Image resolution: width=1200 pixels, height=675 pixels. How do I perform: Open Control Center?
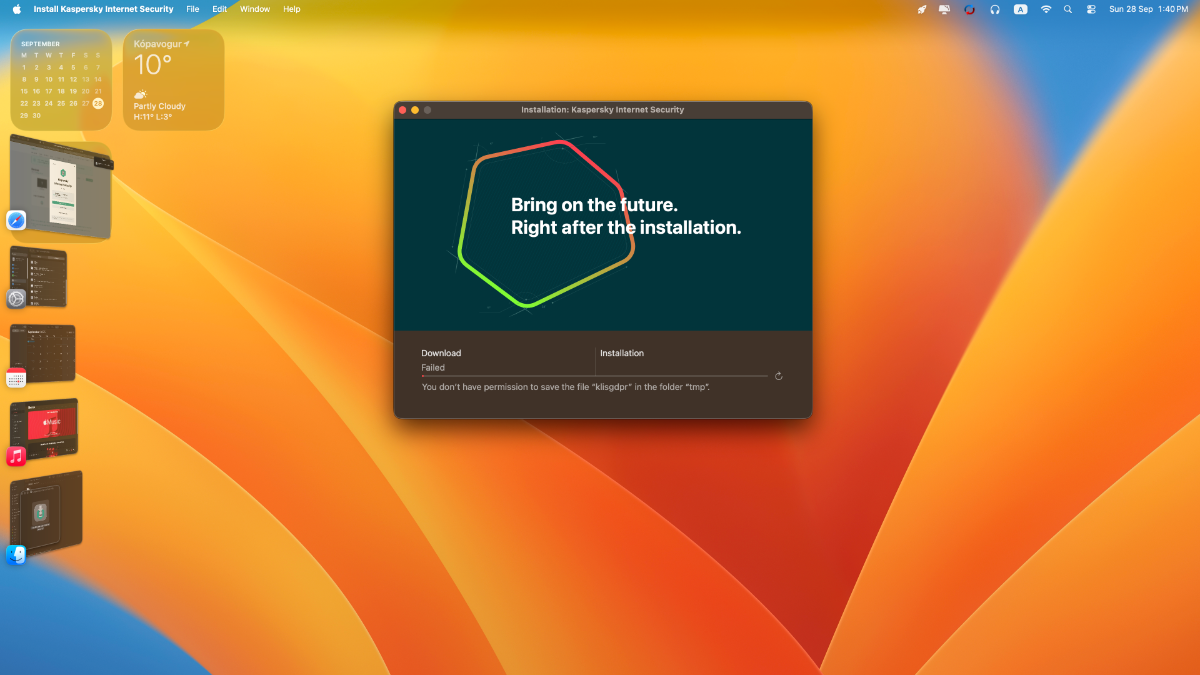pyautogui.click(x=1090, y=9)
